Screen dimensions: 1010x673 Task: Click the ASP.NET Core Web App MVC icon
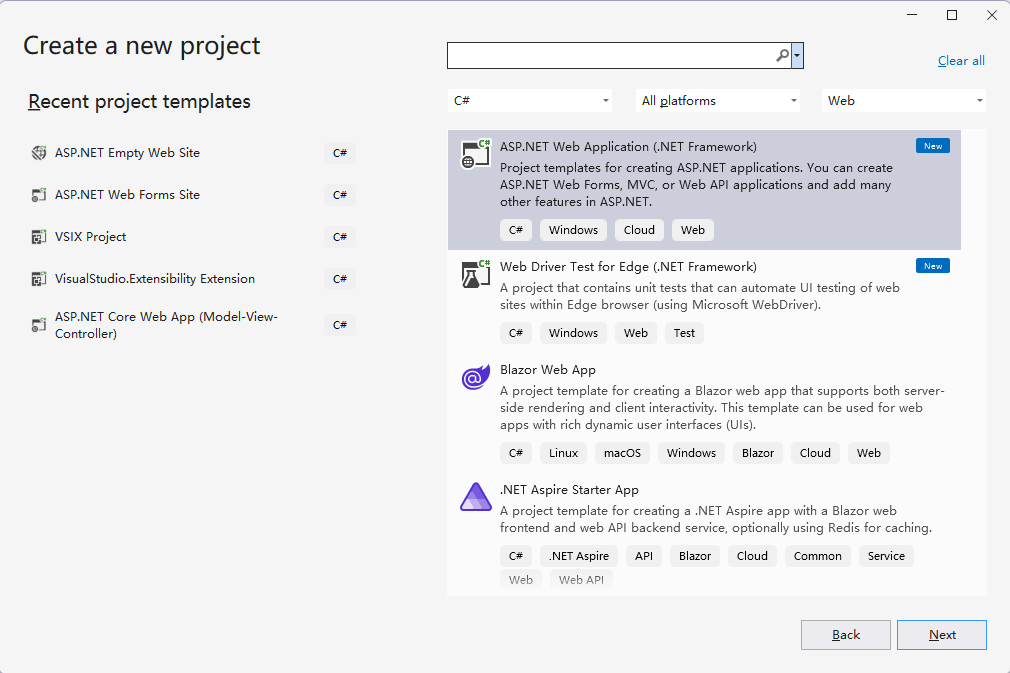click(x=39, y=325)
